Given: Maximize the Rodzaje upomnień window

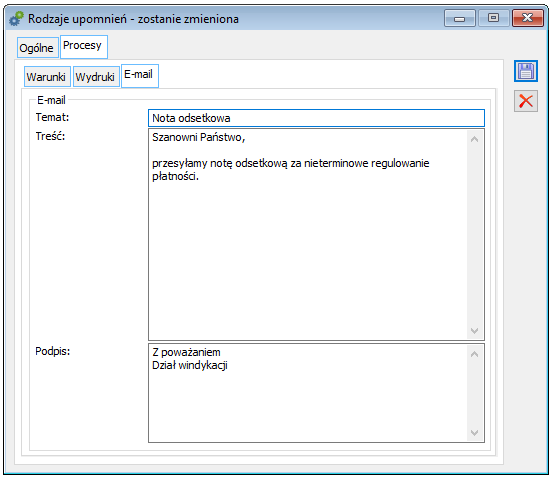Looking at the screenshot, I should (x=493, y=18).
